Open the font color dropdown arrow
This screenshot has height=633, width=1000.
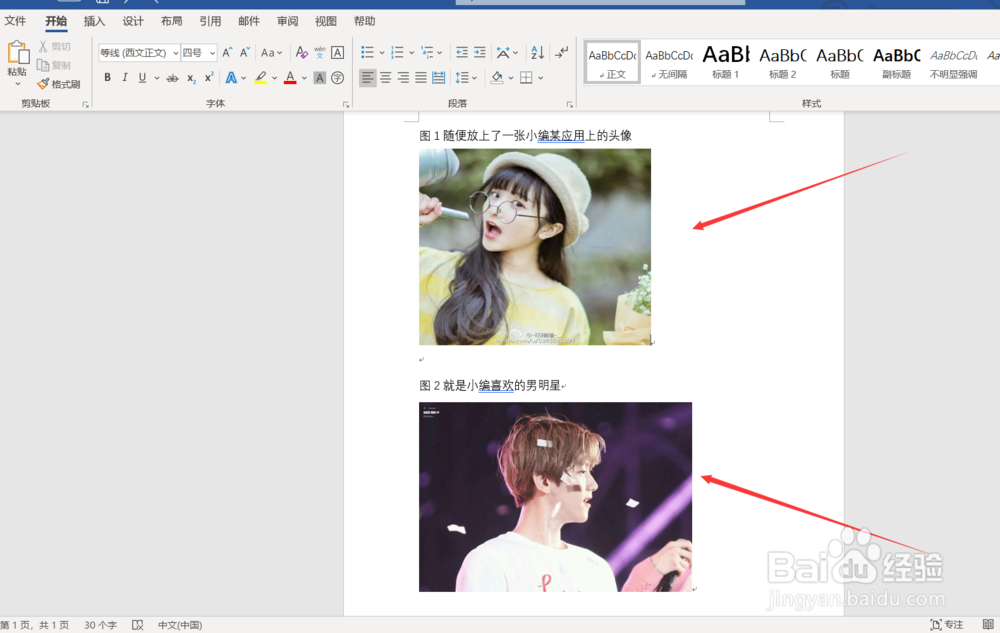(x=303, y=78)
